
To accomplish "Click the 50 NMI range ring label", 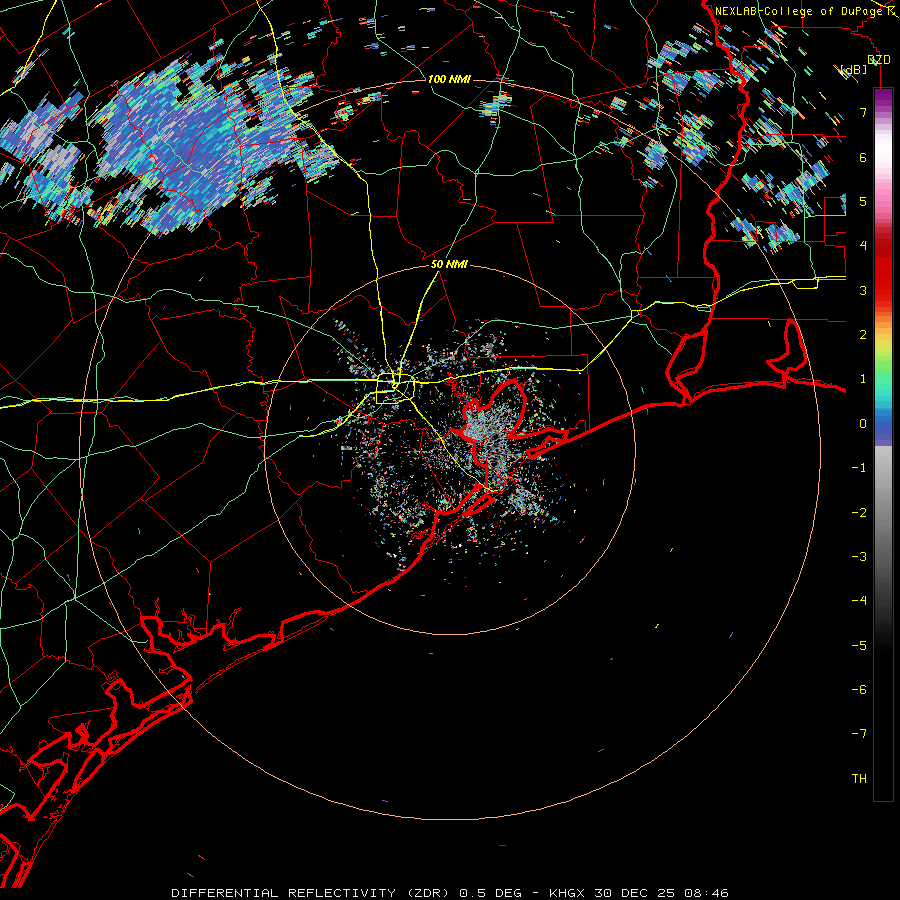I will pos(449,264).
